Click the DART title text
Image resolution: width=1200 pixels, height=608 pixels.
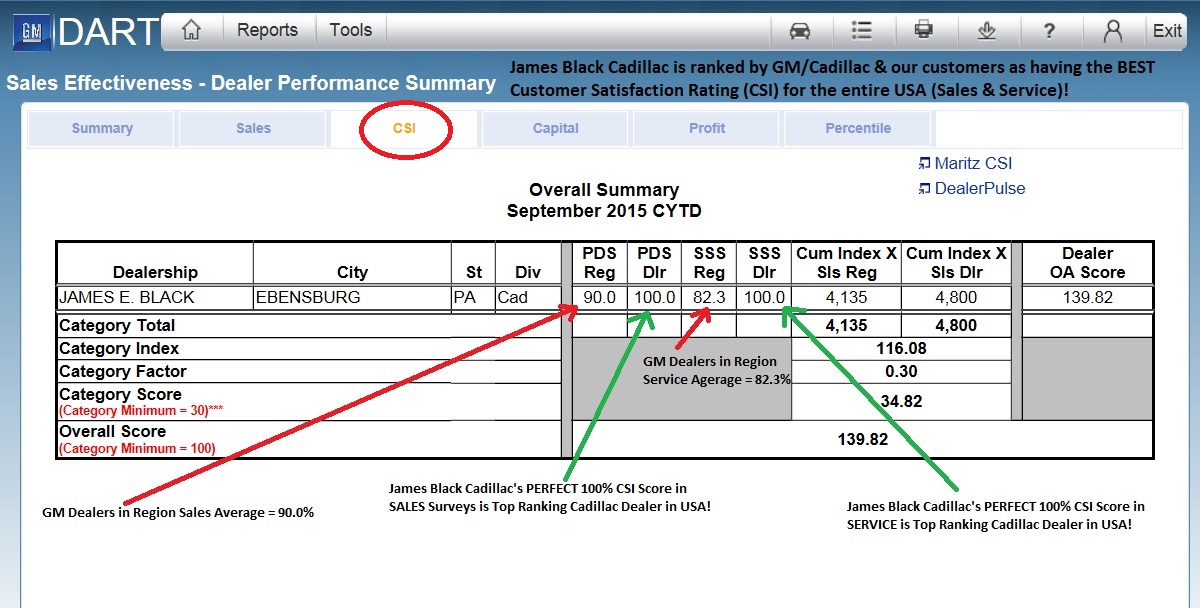108,33
